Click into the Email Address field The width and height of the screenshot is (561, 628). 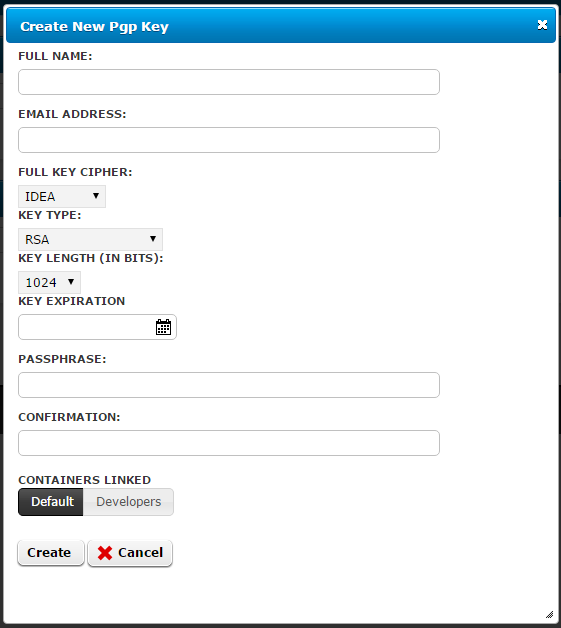click(229, 140)
